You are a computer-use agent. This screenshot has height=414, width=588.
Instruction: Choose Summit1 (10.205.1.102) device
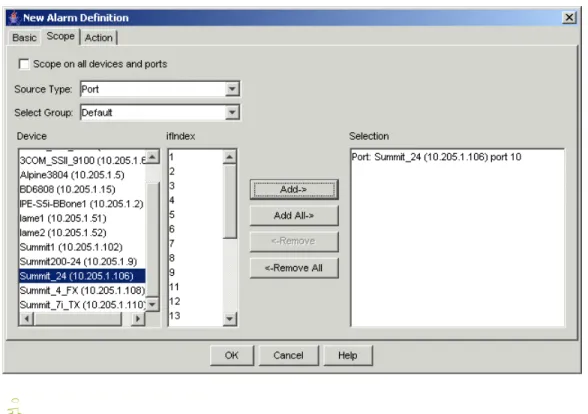[x=82, y=247]
